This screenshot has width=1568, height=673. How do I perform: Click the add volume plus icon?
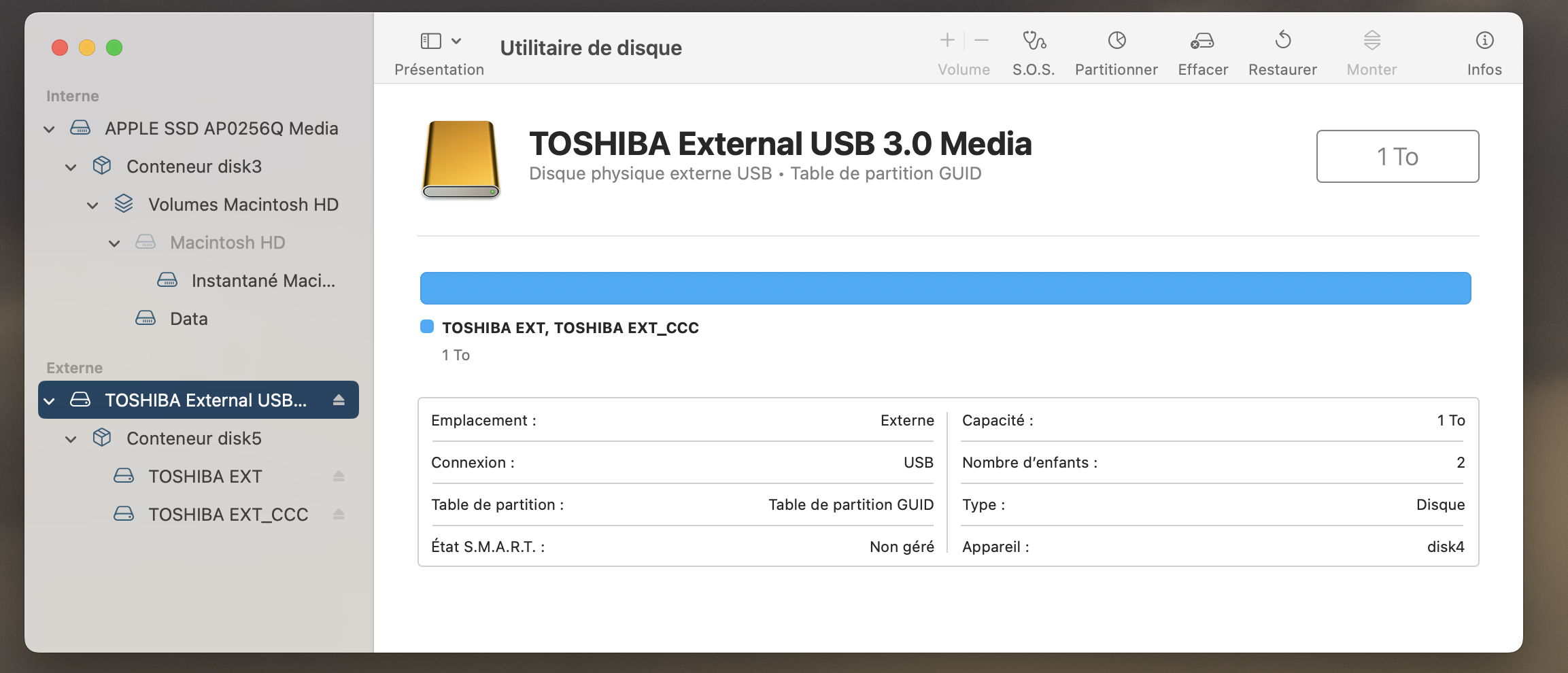pyautogui.click(x=947, y=41)
